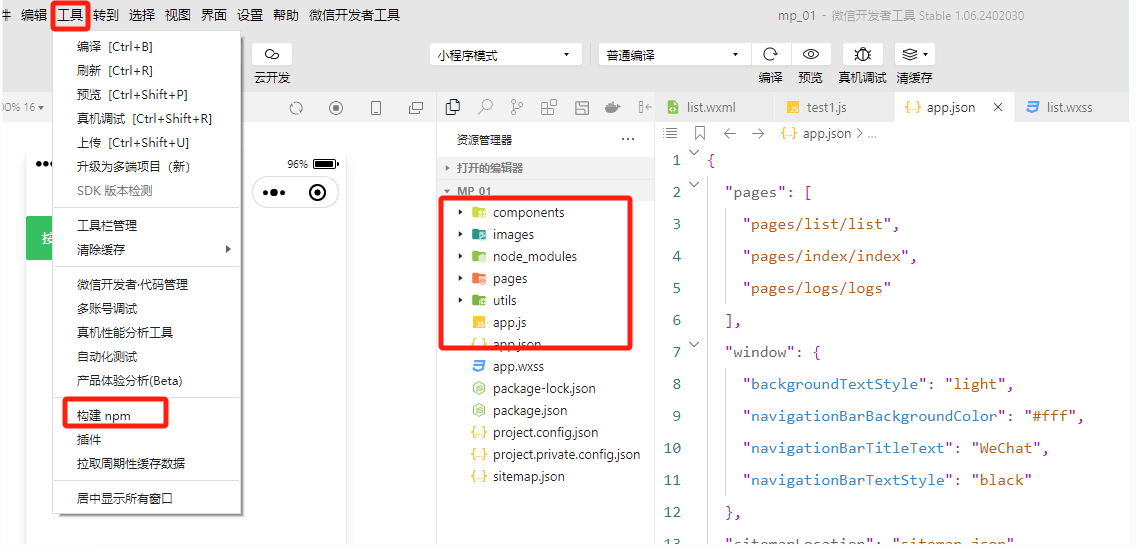
Task: Click the 编译 refresh icon in toolbar
Action: pos(771,54)
